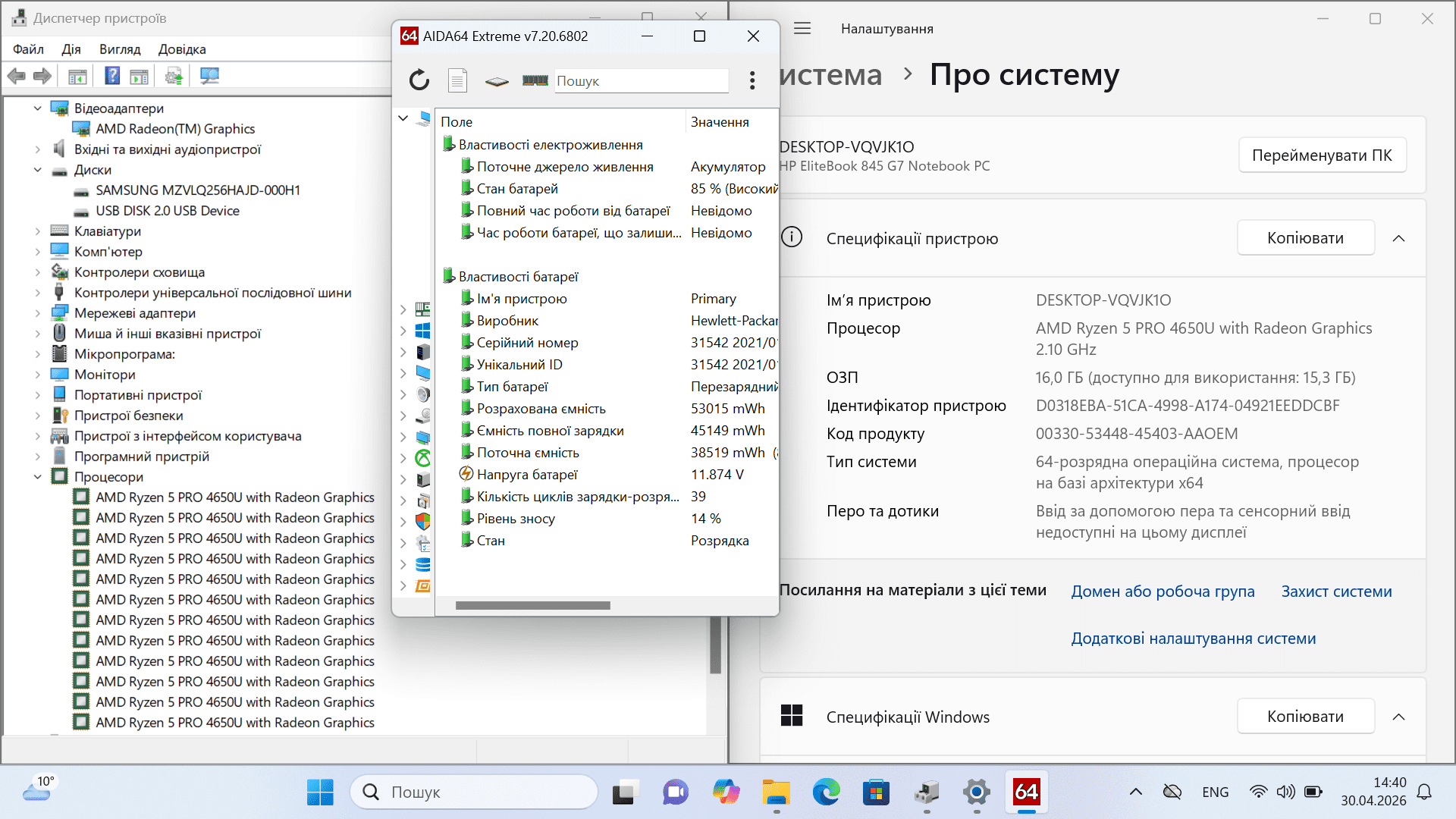Collapse the Специфікації пристрою section chevron

[1399, 238]
